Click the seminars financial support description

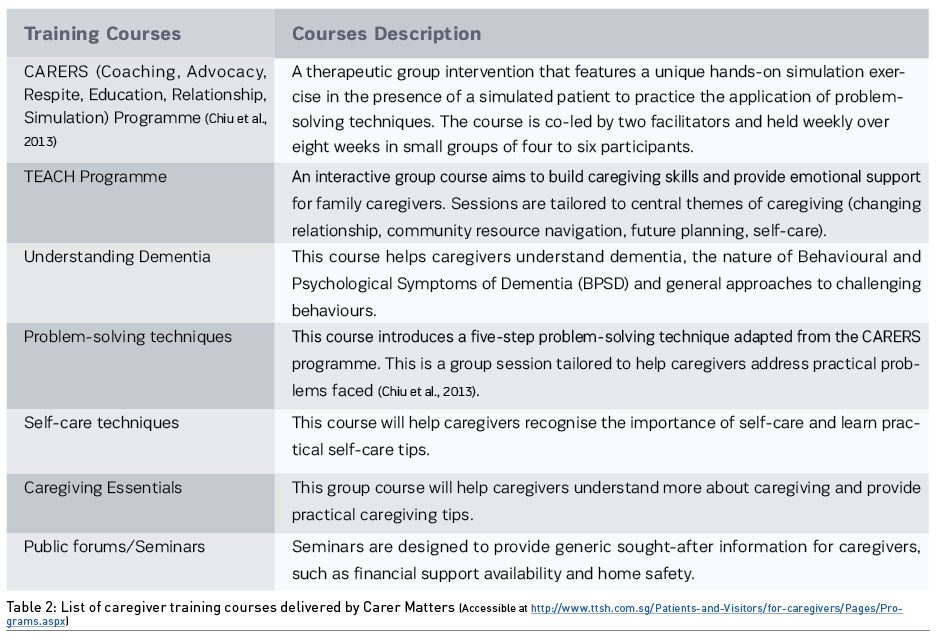click(606, 560)
